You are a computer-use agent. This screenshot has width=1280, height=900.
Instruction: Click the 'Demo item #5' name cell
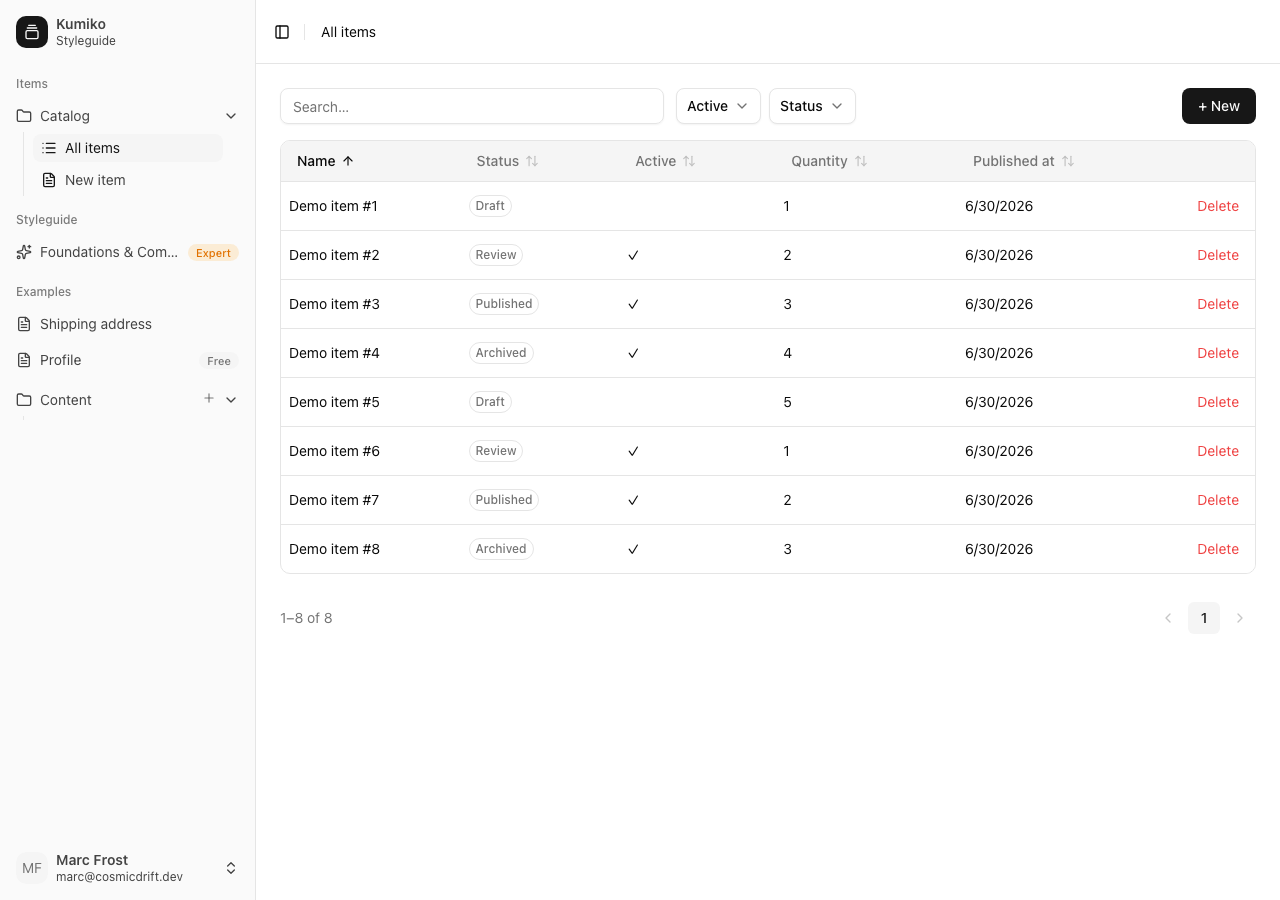click(334, 402)
